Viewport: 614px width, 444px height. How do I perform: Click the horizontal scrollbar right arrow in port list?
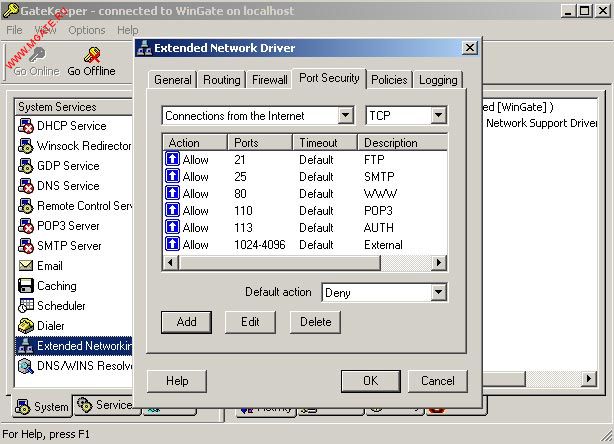(439, 262)
